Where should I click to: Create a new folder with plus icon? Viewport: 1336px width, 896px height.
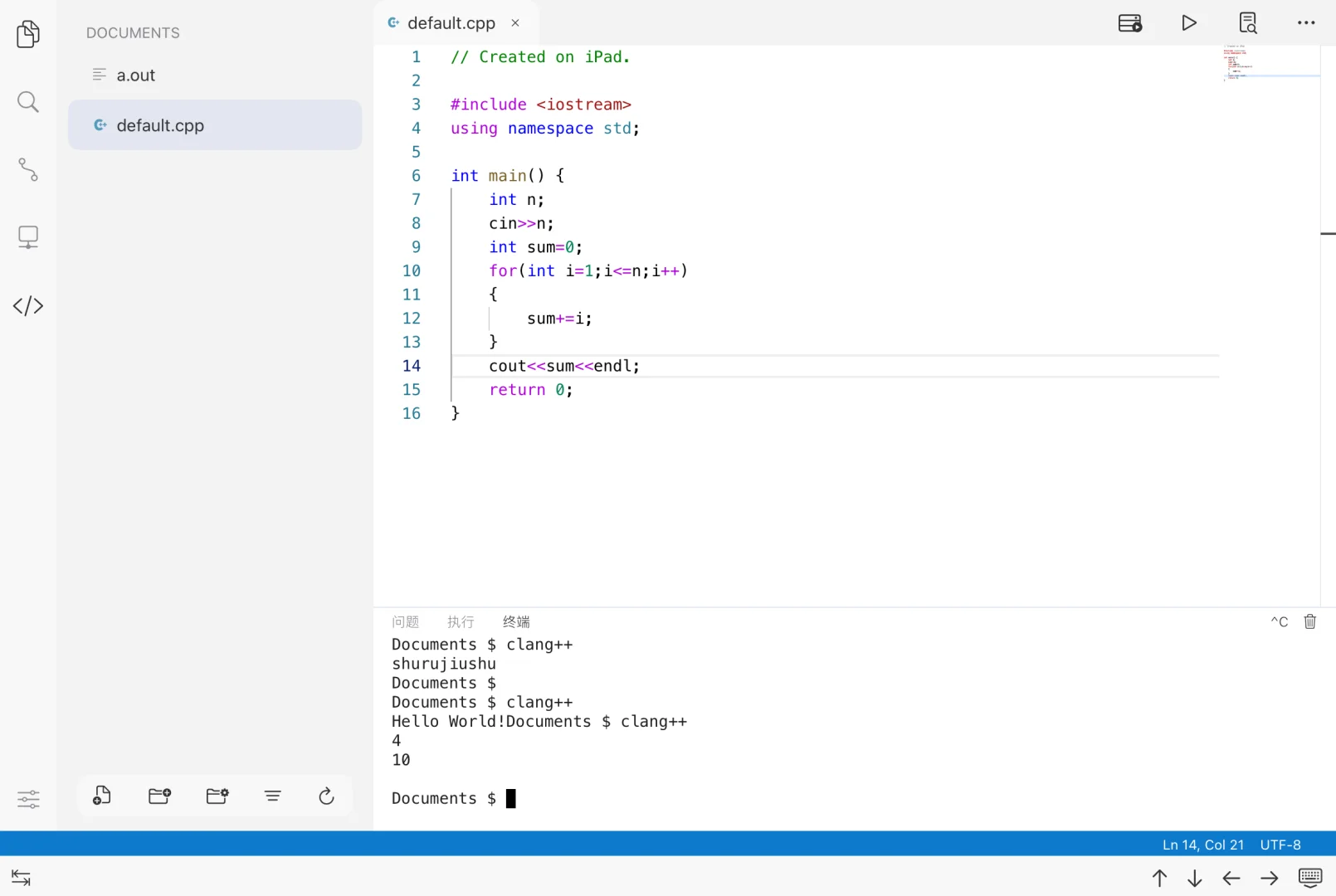159,796
